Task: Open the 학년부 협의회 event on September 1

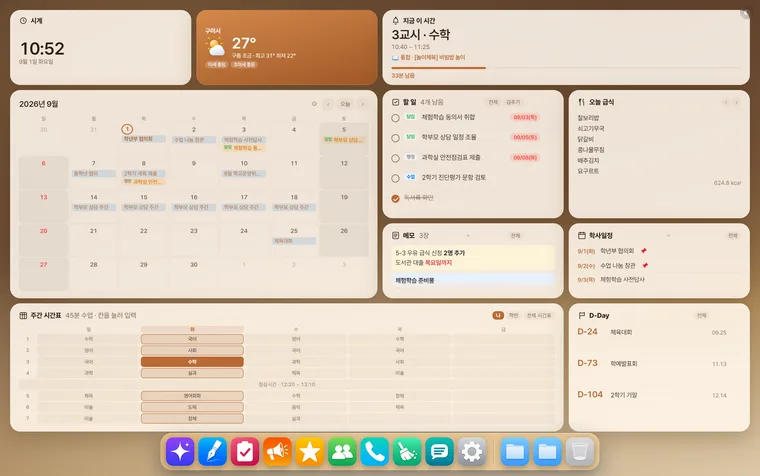Action: pos(143,139)
